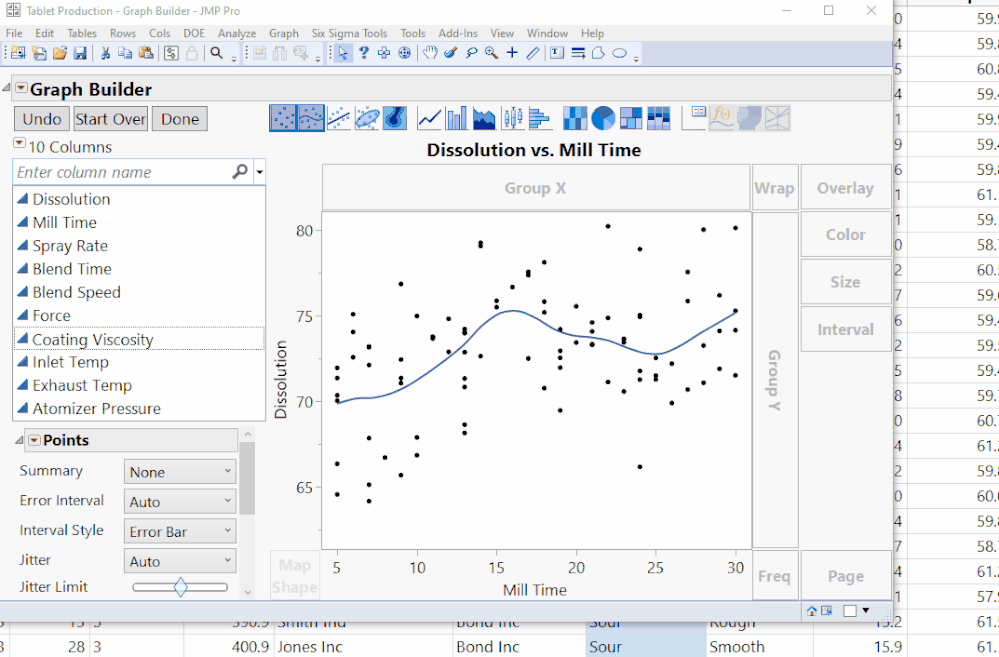999x657 pixels.
Task: Click the Cut scissors icon
Action: point(106,54)
